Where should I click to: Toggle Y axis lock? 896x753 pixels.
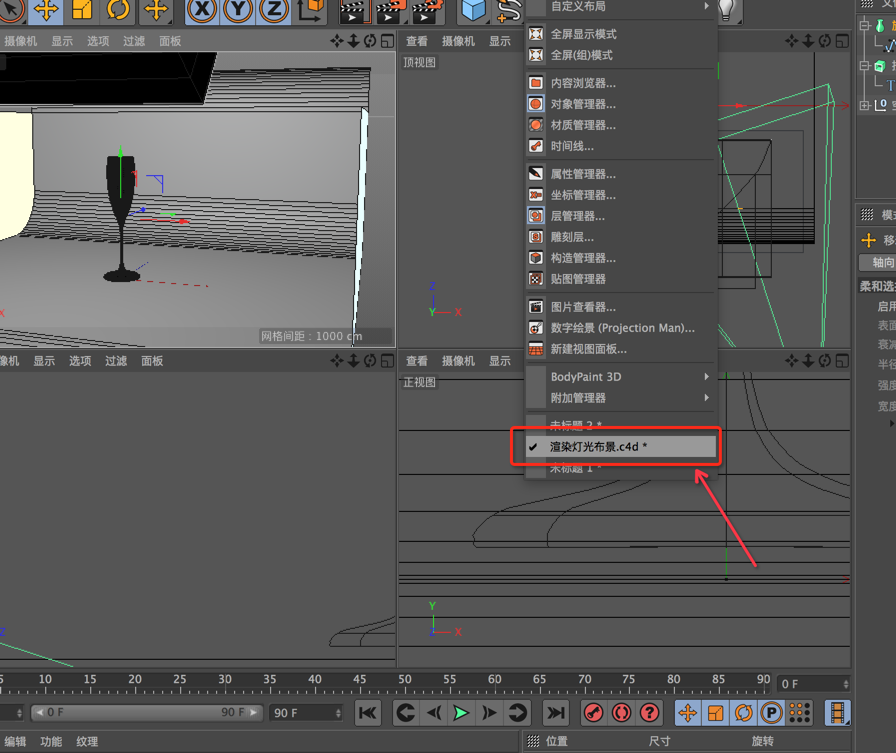[x=238, y=10]
